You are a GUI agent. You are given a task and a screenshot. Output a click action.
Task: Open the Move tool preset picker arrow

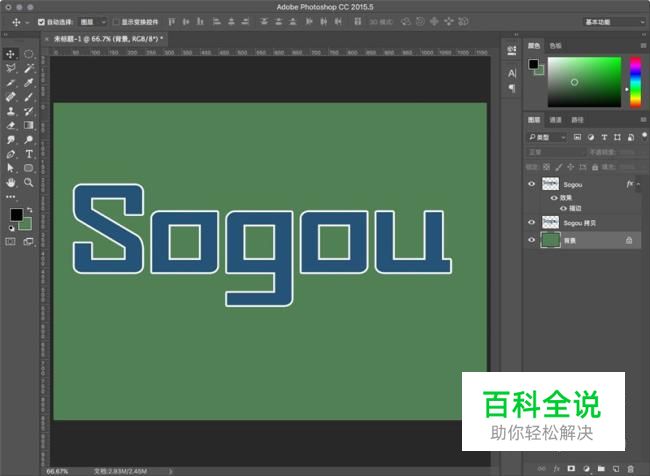(x=27, y=22)
